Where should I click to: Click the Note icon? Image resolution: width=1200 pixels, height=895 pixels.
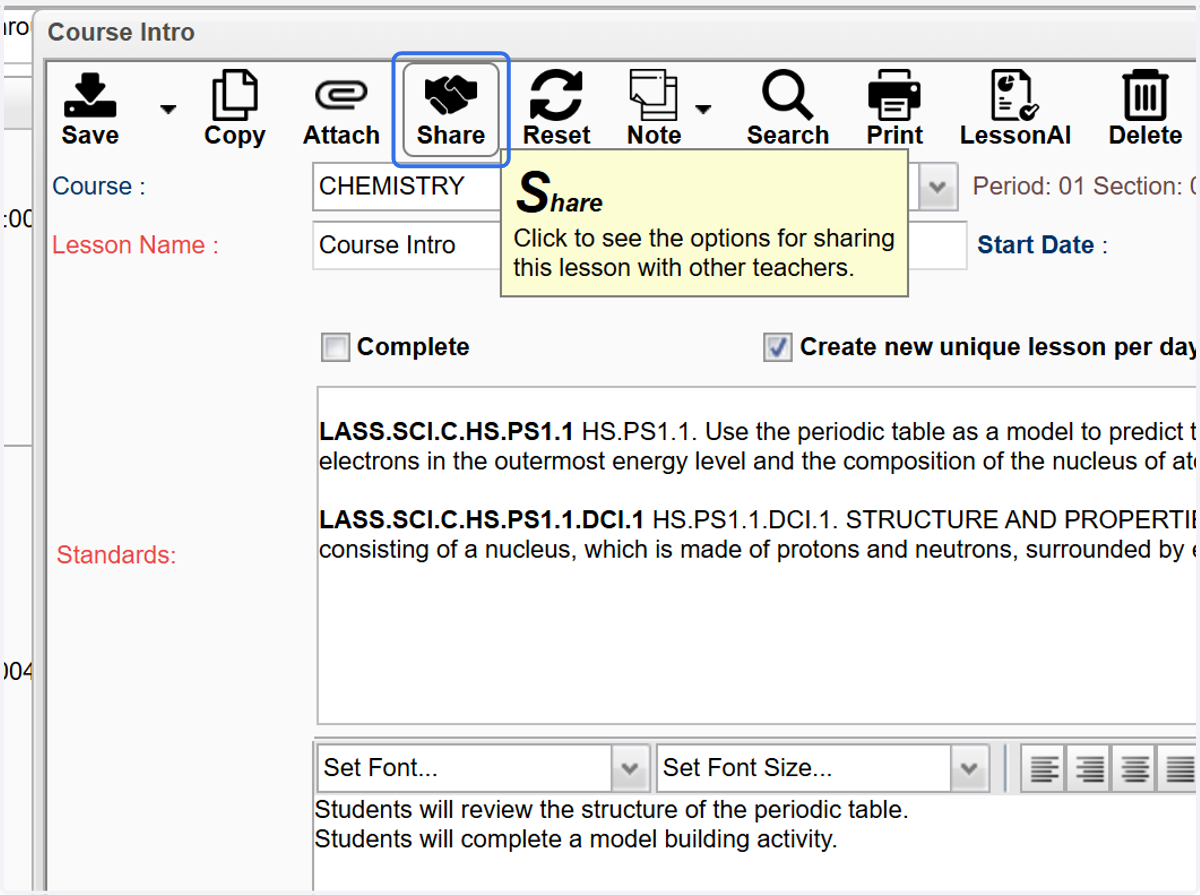(x=654, y=109)
